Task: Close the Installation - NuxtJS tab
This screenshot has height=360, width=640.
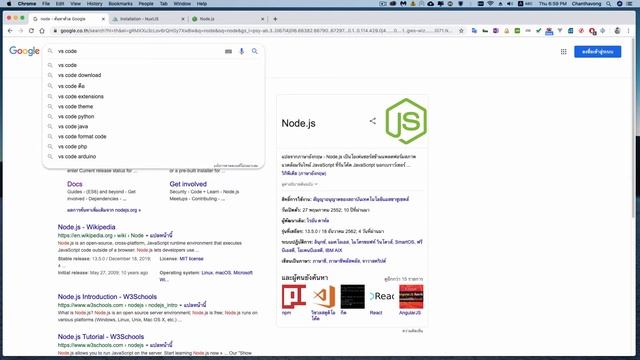Action: 183,19
